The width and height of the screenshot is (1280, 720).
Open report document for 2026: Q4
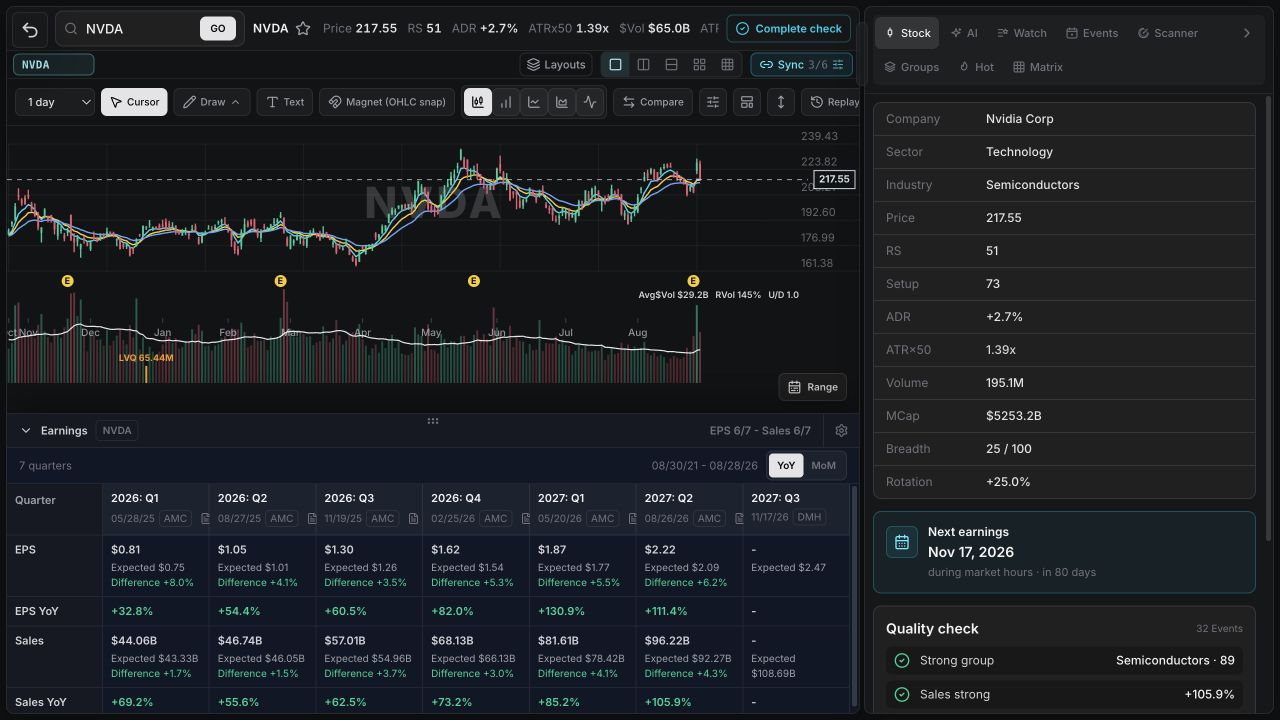tap(524, 519)
